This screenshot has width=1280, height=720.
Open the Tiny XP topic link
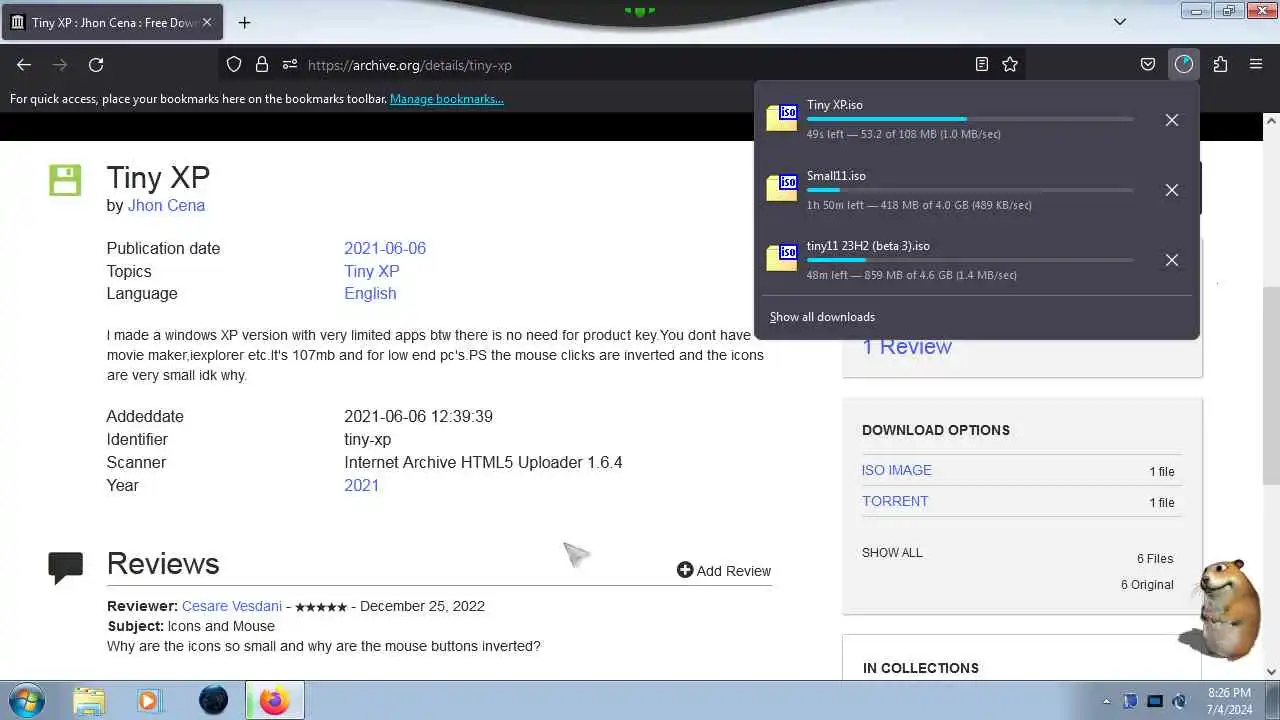(372, 271)
